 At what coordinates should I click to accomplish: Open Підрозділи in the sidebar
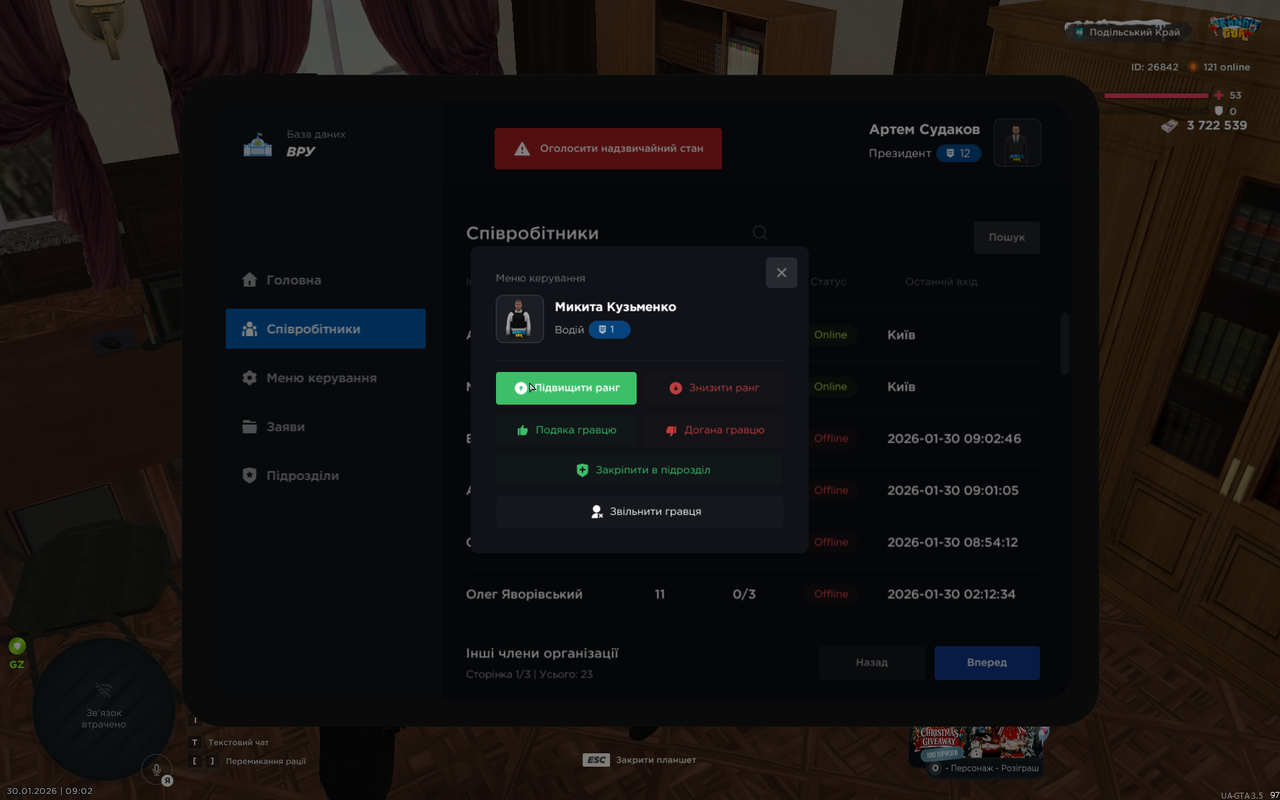click(x=325, y=476)
